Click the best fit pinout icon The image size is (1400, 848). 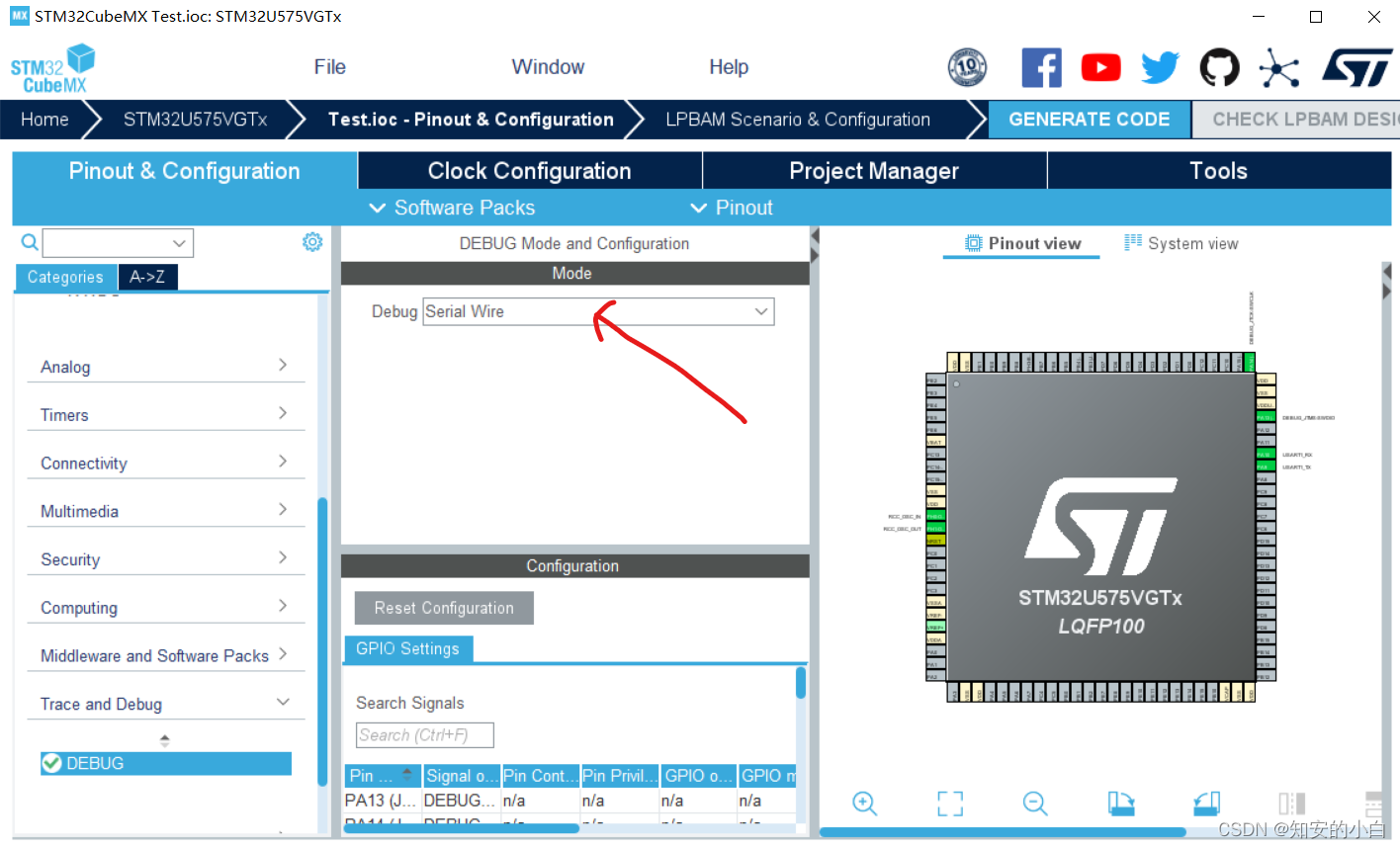tap(950, 804)
